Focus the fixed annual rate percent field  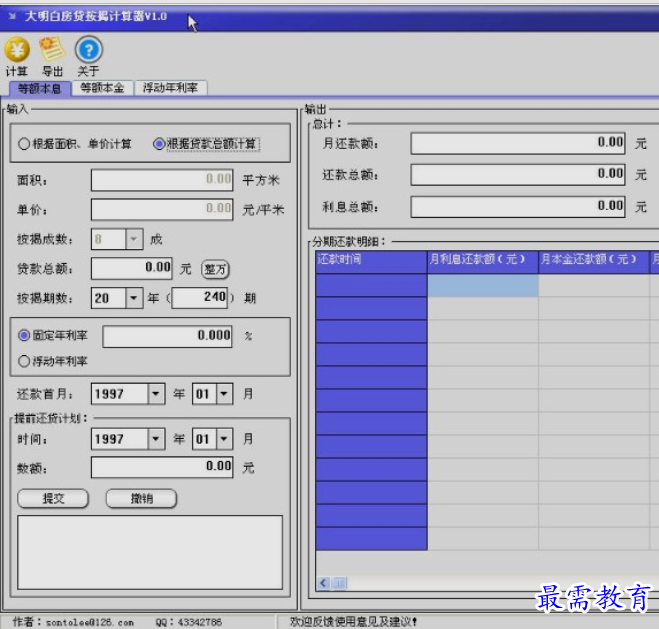click(167, 336)
